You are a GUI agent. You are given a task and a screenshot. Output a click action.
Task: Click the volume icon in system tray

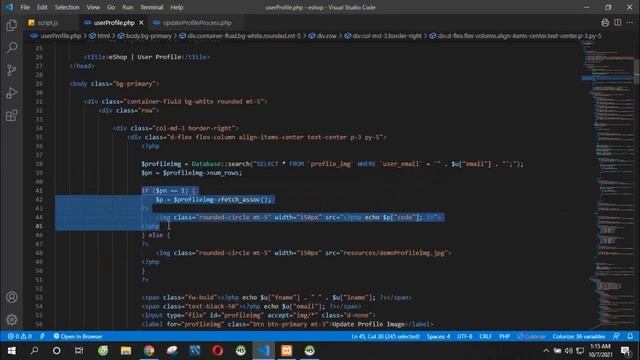coord(569,351)
